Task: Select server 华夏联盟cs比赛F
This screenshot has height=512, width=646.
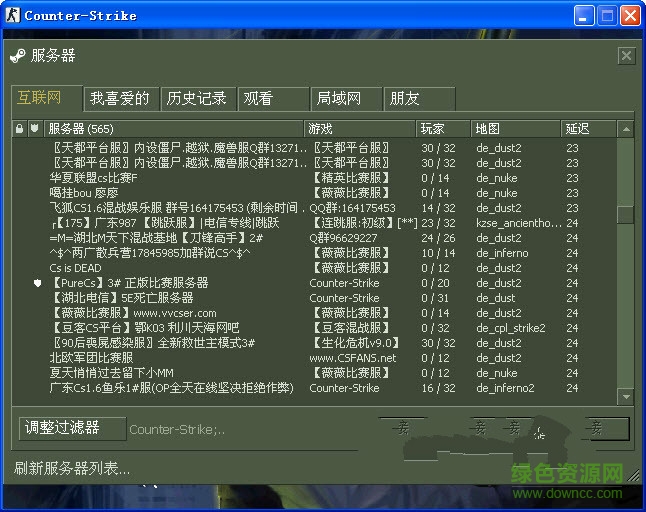Action: 315,178
